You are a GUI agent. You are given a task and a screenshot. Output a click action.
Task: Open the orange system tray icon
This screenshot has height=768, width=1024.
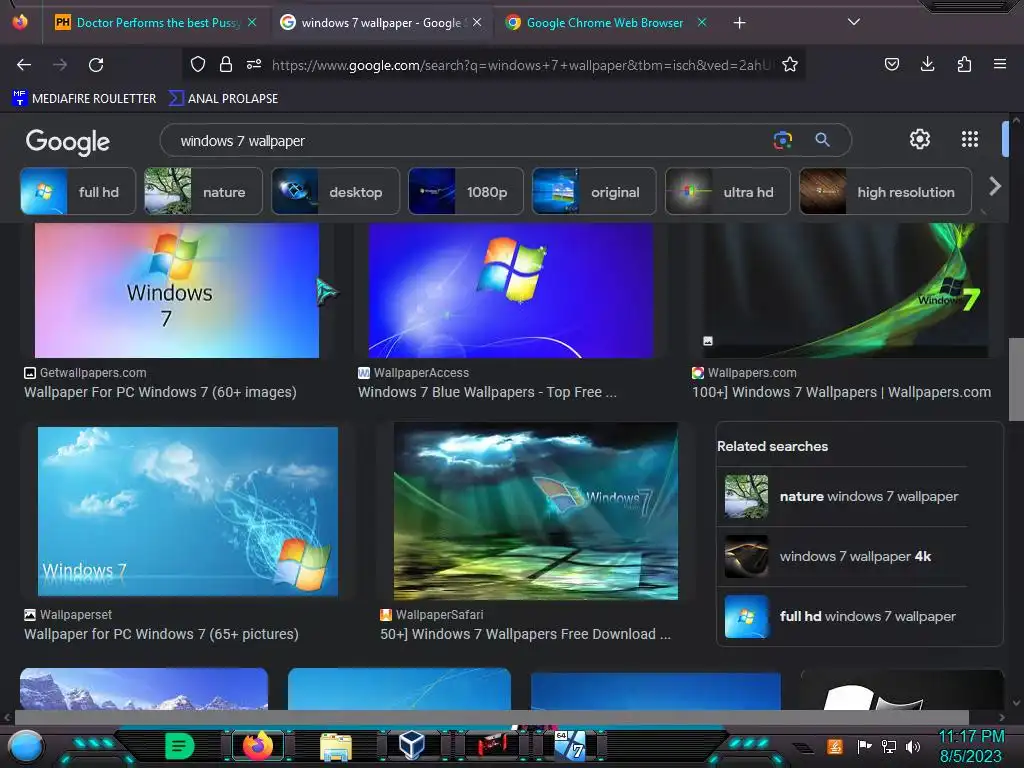834,746
